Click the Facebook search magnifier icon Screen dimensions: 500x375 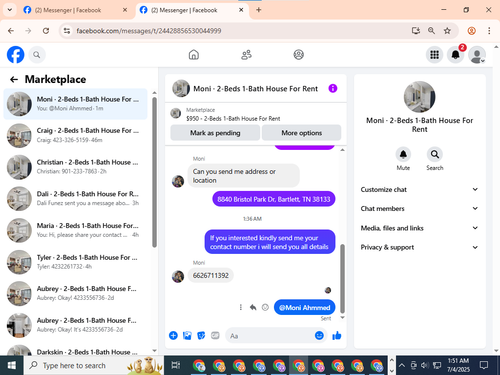tap(37, 55)
